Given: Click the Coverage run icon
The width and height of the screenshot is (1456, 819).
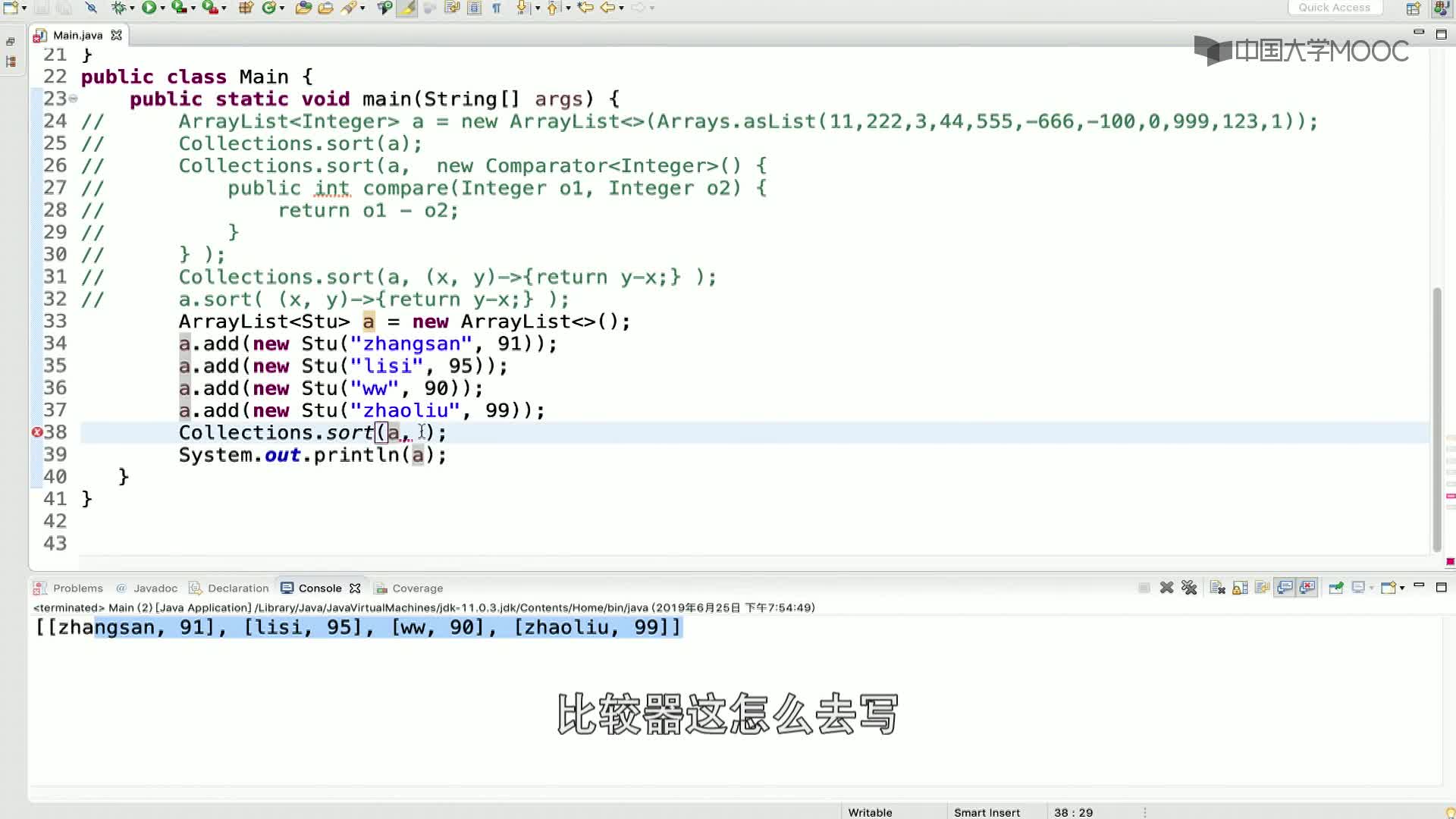Looking at the screenshot, I should (179, 8).
